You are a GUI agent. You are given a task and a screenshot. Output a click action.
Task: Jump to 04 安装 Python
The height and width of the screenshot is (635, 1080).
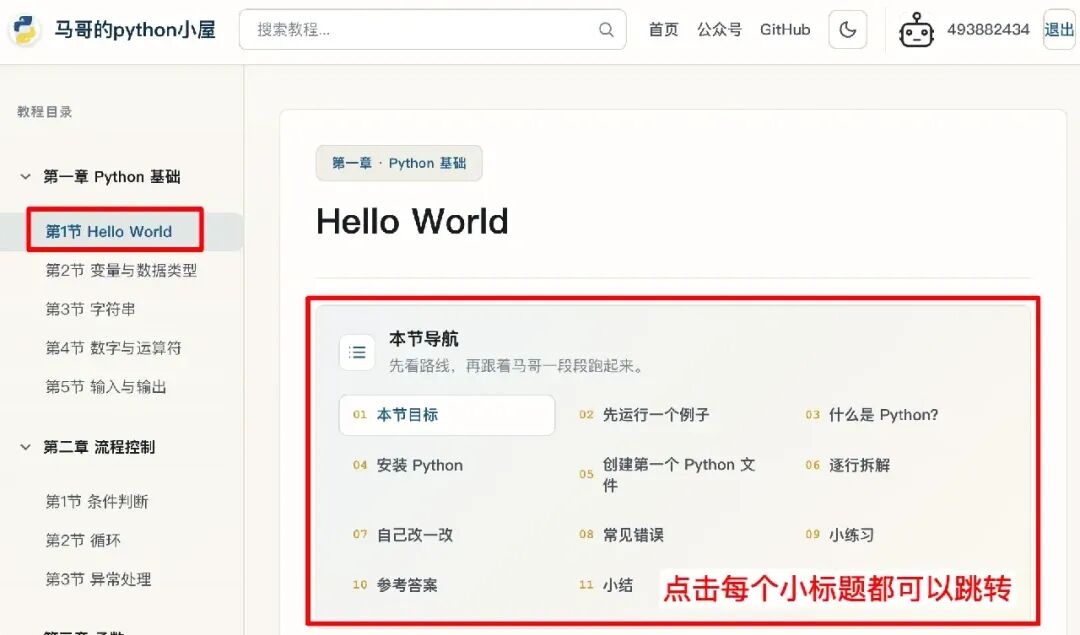click(408, 466)
